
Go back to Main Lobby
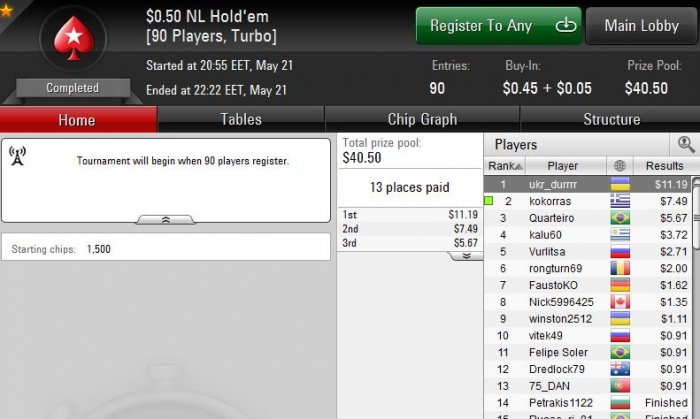[642, 25]
